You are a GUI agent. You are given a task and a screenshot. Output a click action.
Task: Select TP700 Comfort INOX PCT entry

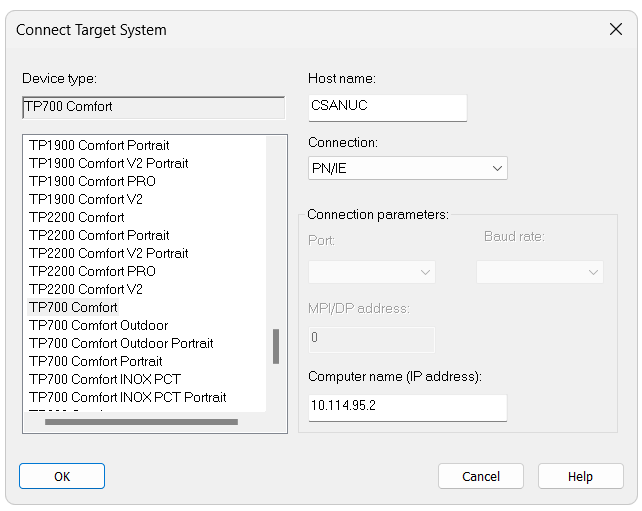click(105, 380)
